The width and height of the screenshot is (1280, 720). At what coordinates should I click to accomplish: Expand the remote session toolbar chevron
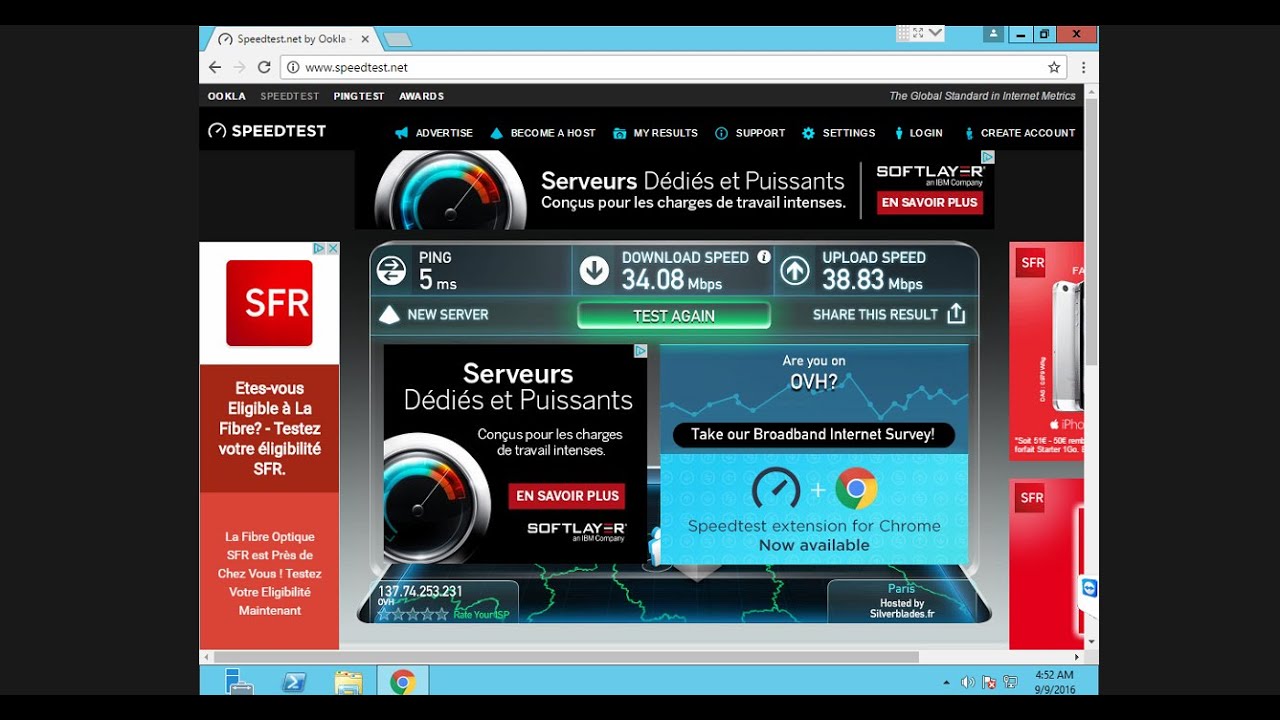pos(936,33)
